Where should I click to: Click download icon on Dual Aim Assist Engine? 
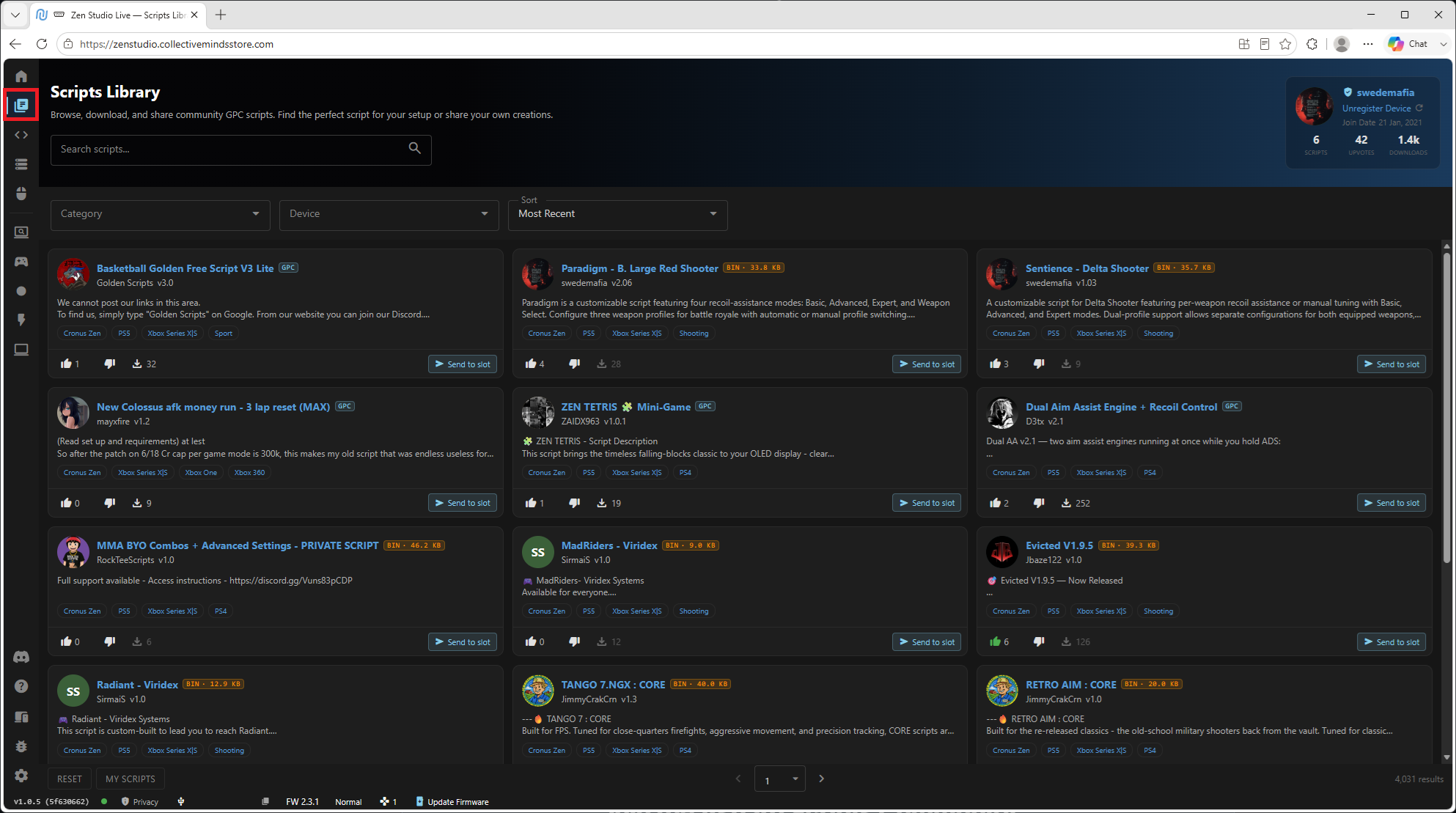pyautogui.click(x=1066, y=503)
